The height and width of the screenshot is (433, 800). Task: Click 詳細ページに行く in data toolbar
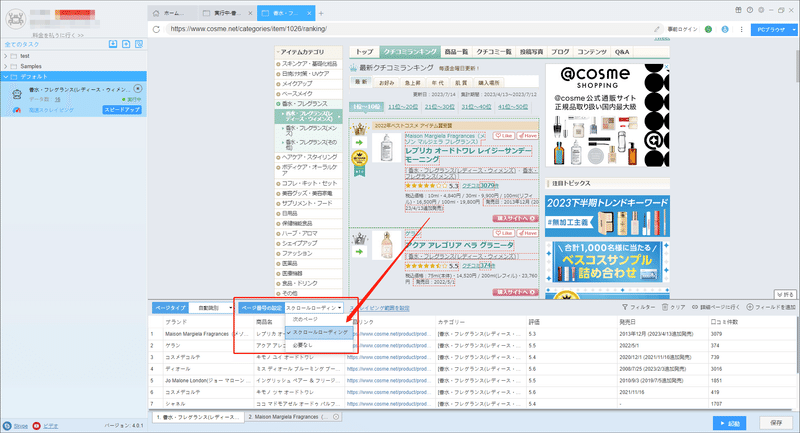[716, 307]
